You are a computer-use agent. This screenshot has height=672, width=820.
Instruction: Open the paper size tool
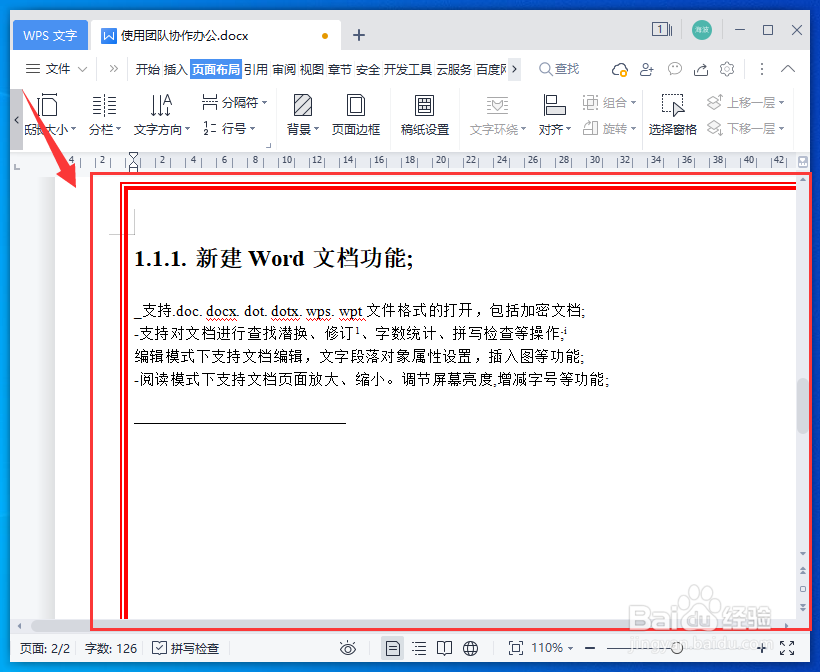50,115
